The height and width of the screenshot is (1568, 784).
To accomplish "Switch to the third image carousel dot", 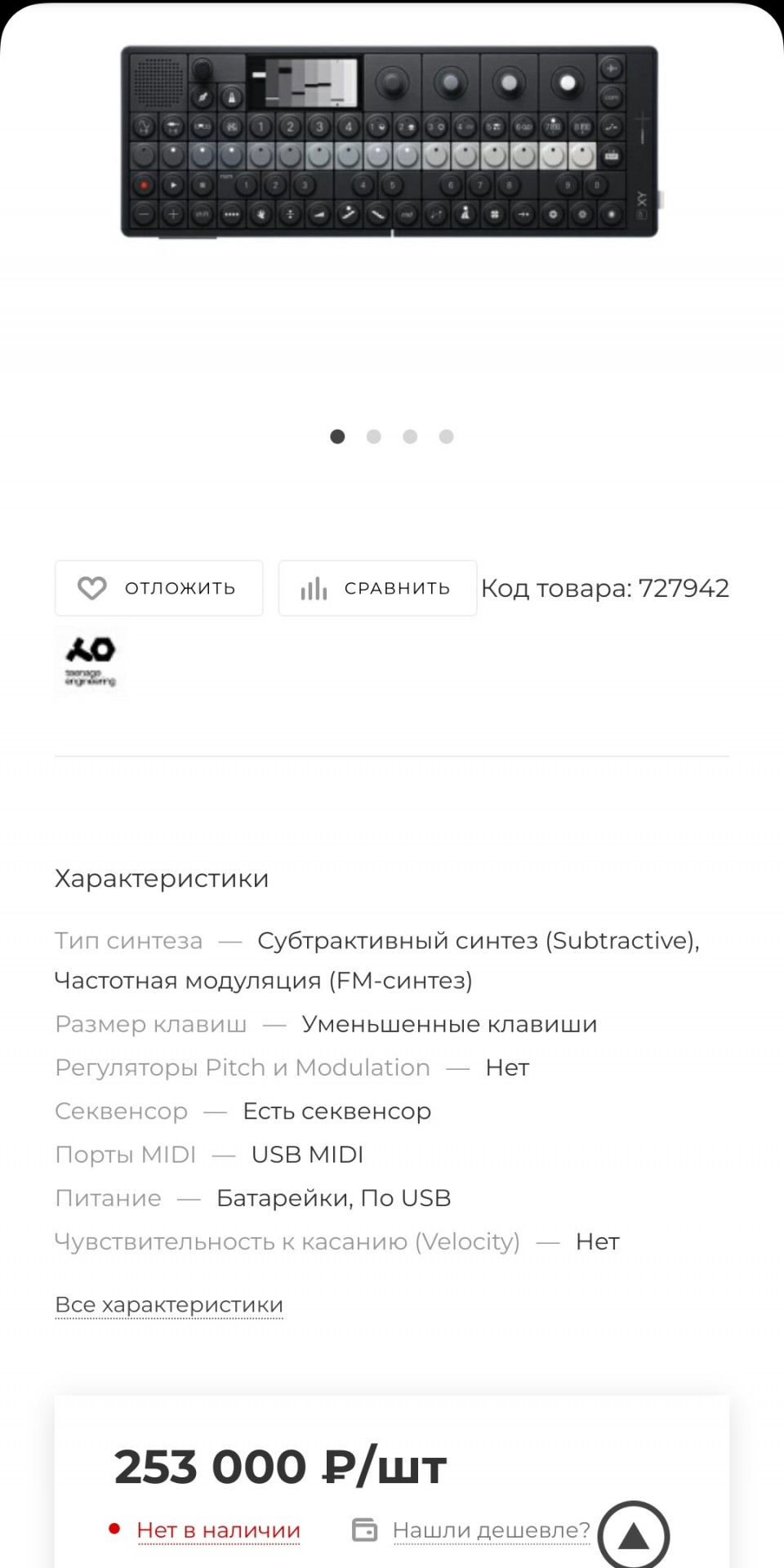I will tap(410, 437).
